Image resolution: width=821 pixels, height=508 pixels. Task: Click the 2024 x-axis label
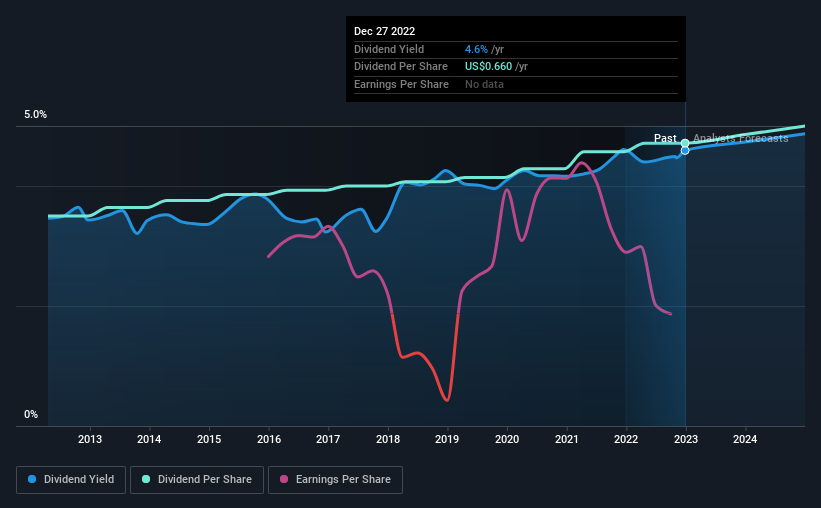tap(745, 439)
